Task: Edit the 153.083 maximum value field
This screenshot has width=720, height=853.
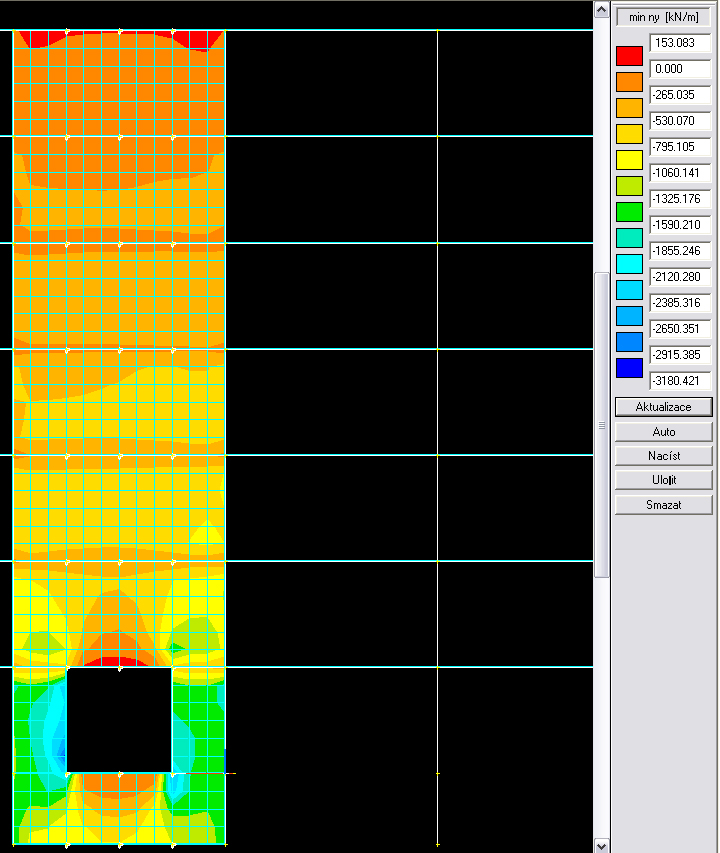Action: [680, 43]
